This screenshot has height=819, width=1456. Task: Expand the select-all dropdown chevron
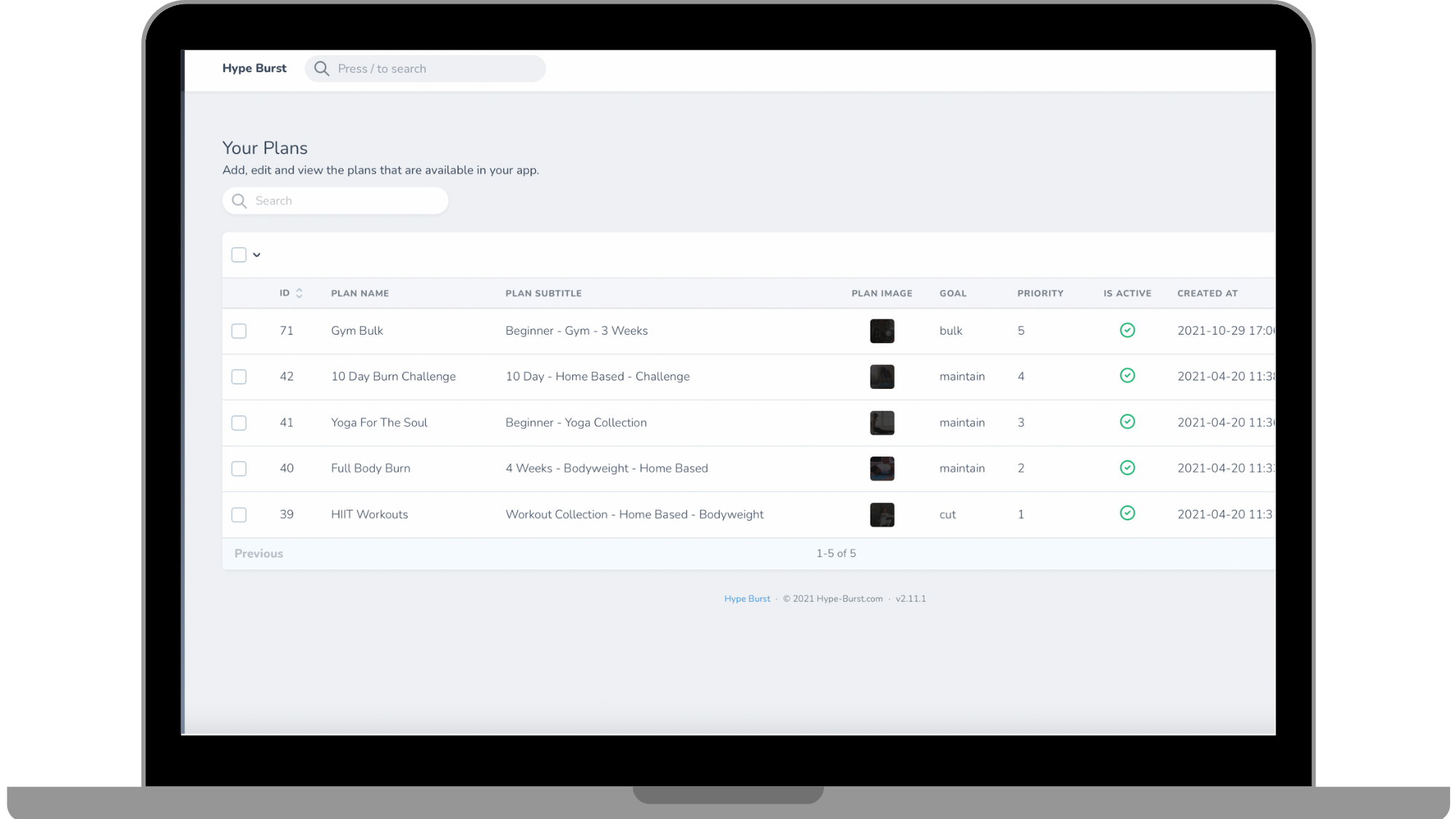[257, 256]
